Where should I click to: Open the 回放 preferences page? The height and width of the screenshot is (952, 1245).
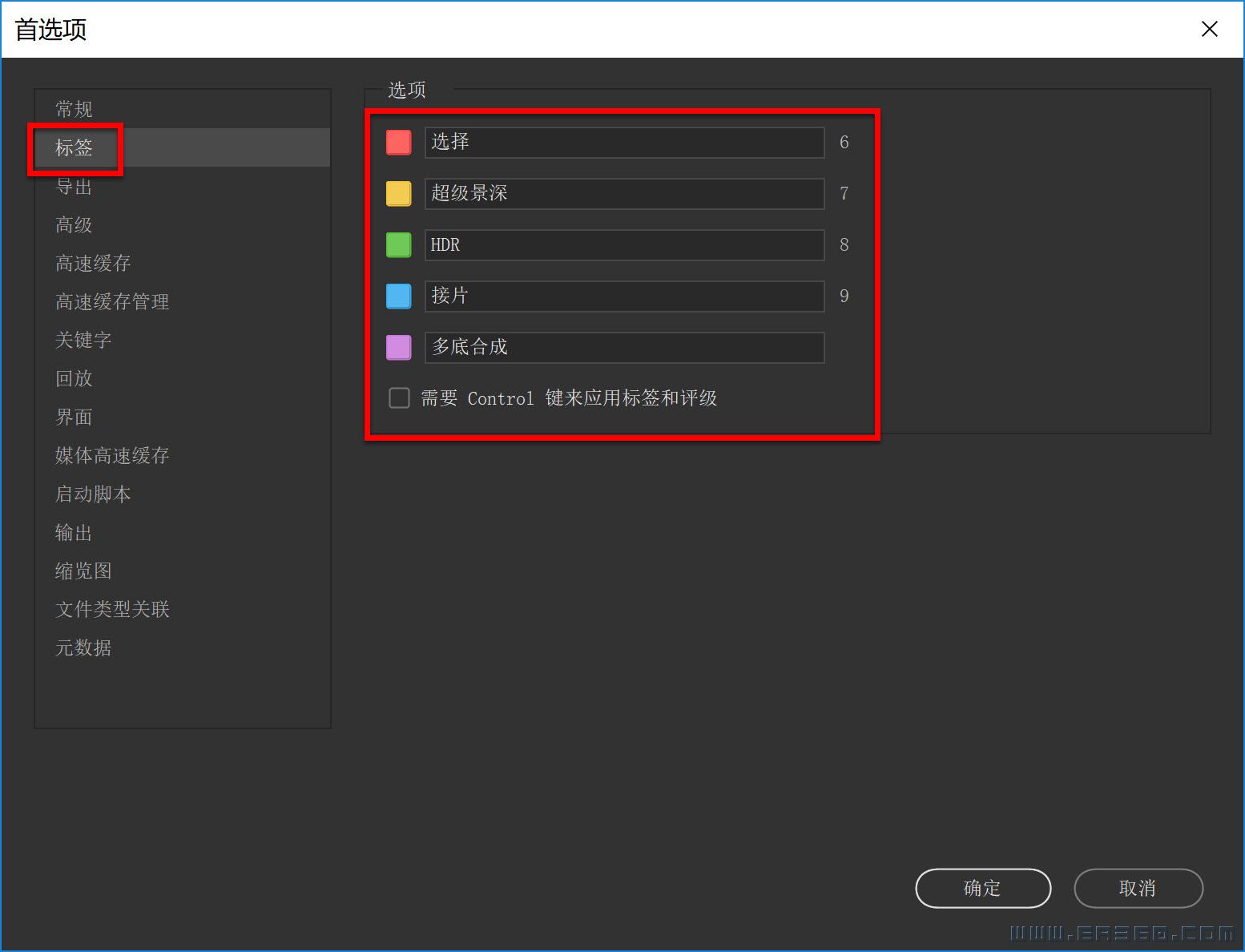point(73,378)
